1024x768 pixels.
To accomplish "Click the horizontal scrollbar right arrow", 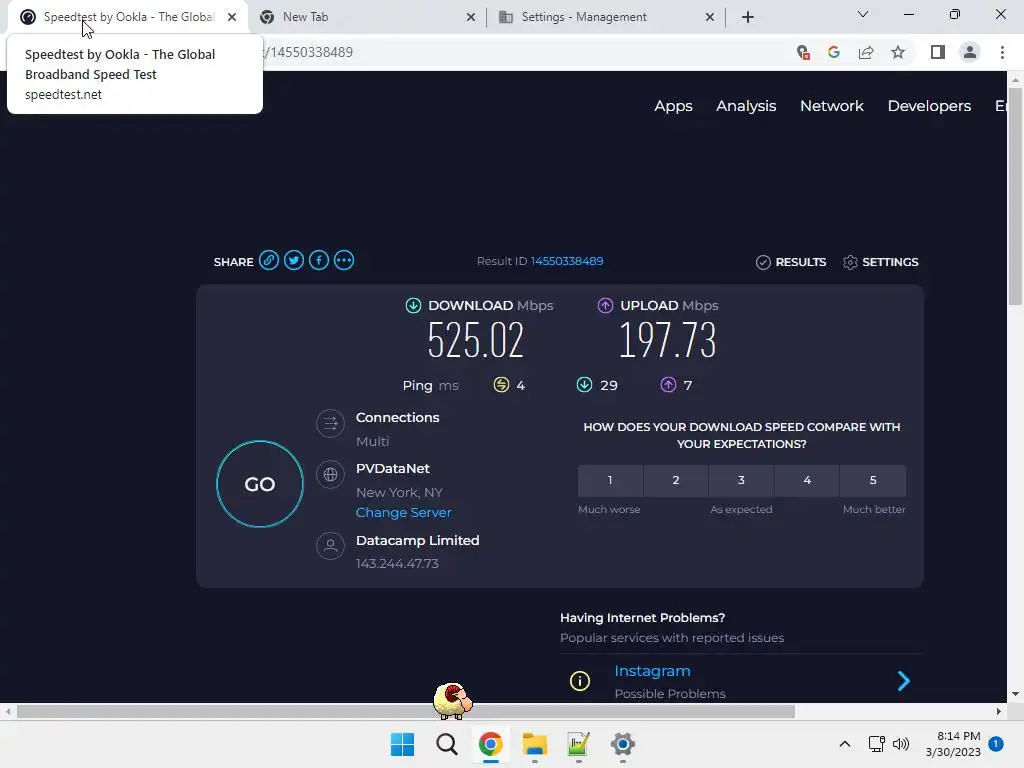I will 999,711.
